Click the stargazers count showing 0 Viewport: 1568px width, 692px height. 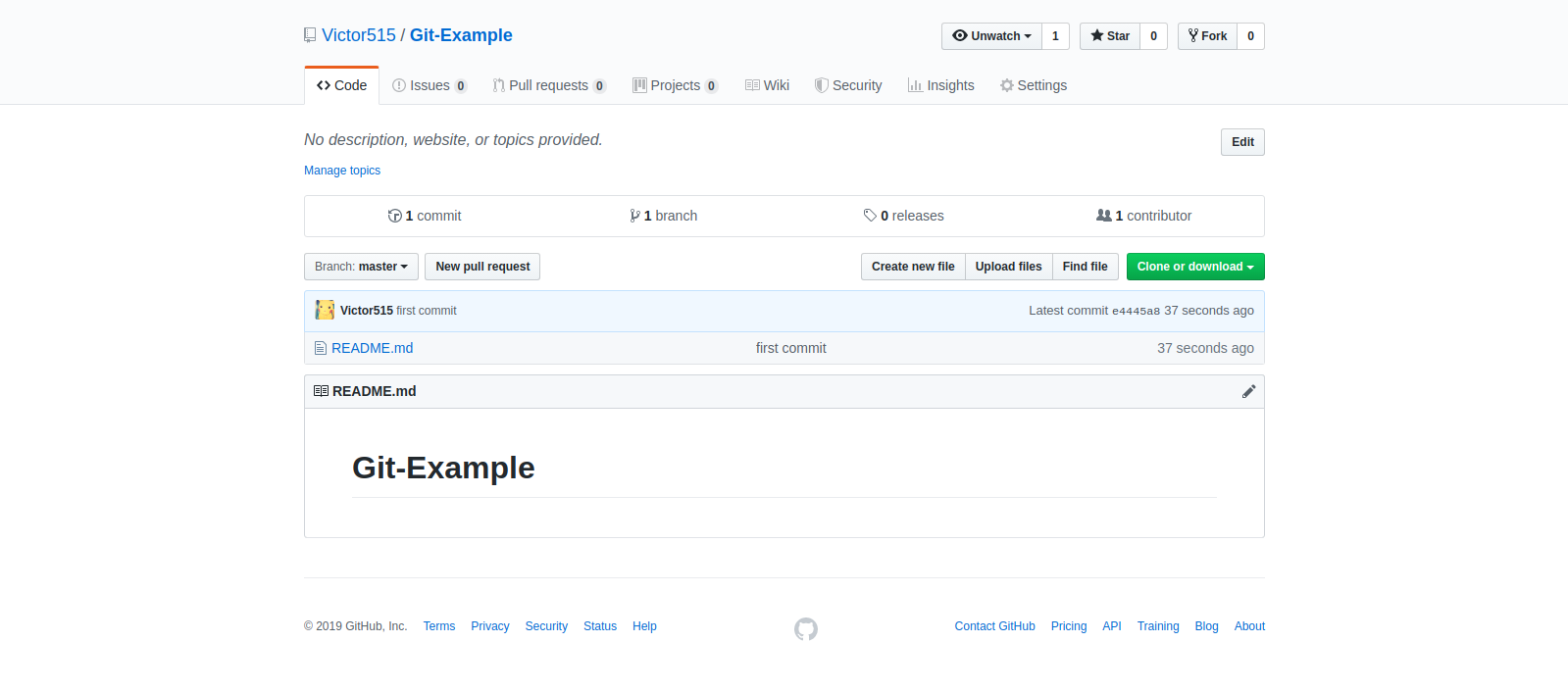(x=1153, y=36)
